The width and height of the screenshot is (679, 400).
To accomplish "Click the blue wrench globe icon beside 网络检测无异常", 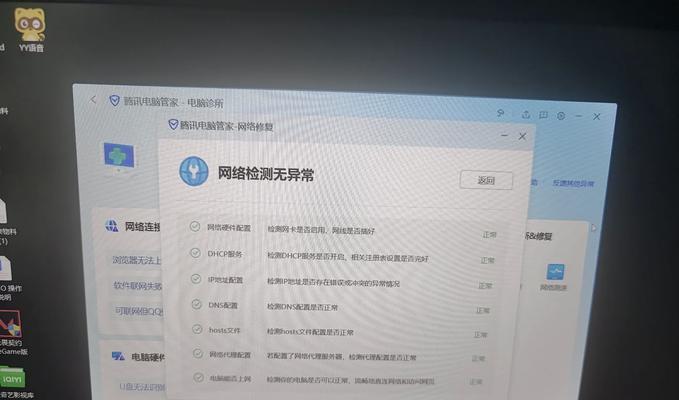I will click(194, 171).
